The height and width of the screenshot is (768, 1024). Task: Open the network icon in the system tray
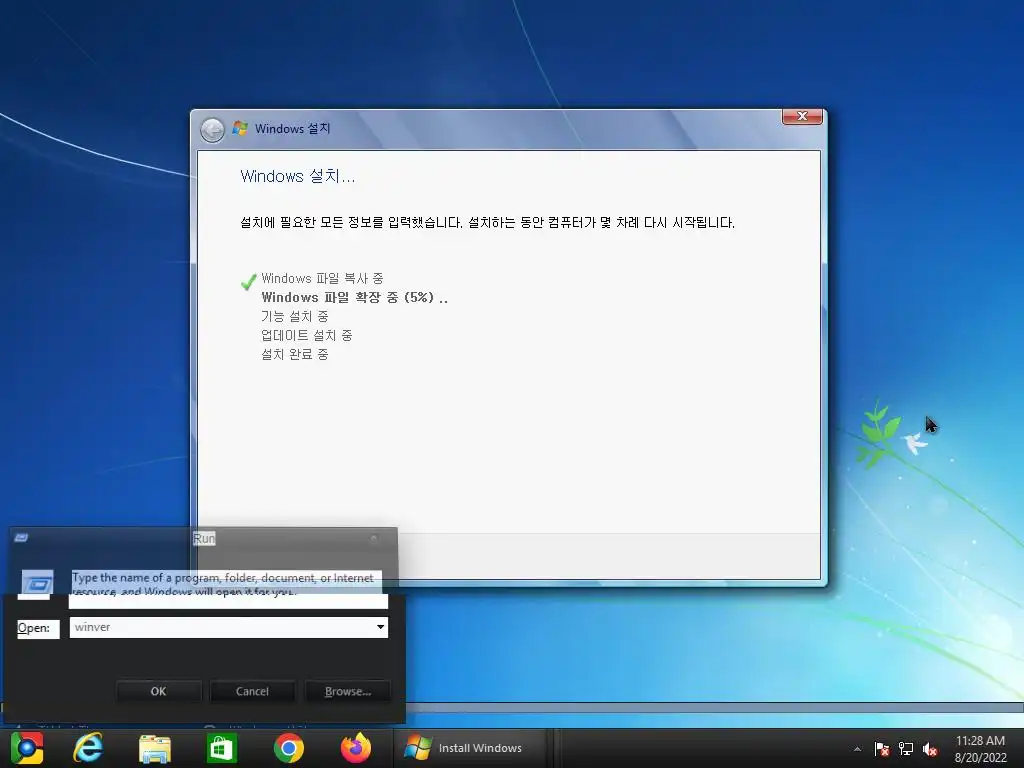[x=906, y=749]
